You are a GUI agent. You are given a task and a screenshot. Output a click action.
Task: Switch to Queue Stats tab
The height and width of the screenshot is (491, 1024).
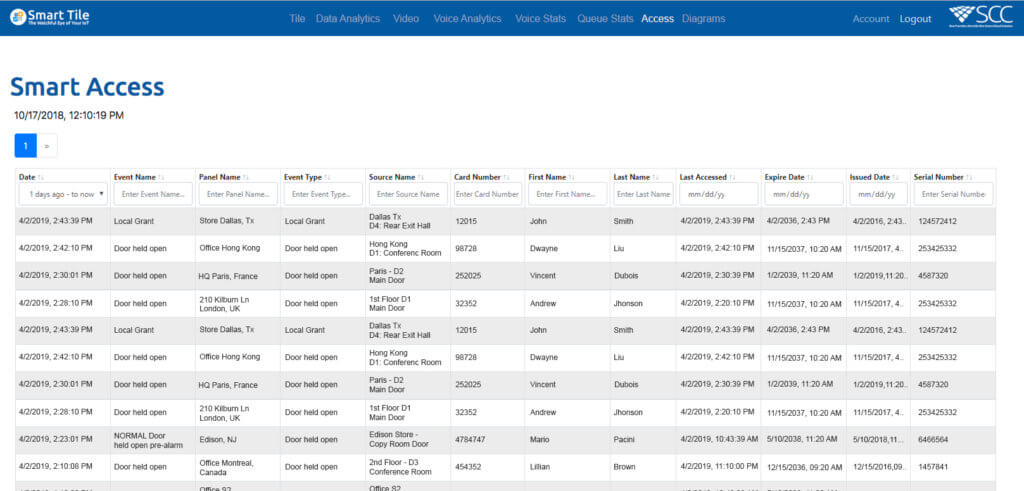click(x=605, y=19)
